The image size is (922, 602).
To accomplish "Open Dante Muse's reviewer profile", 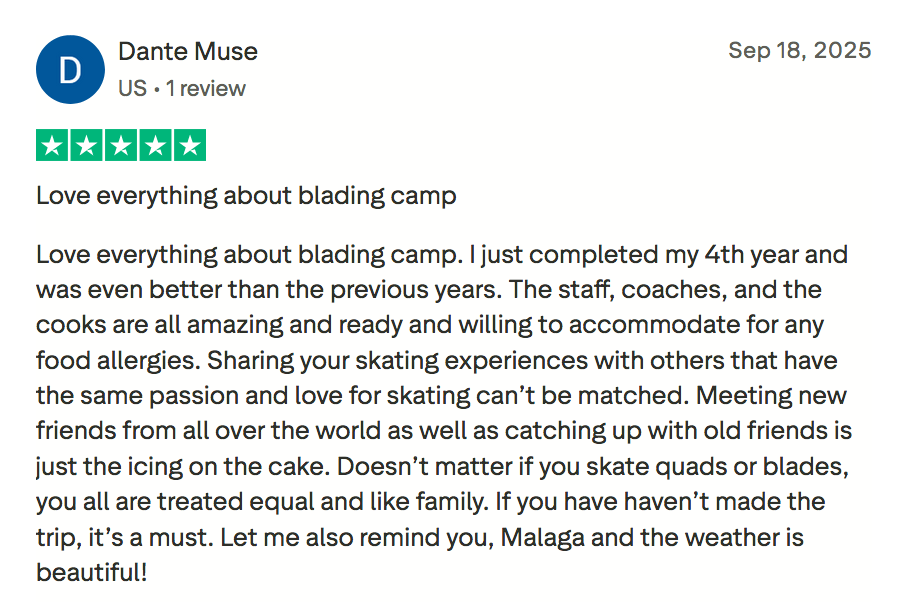I will point(187,51).
